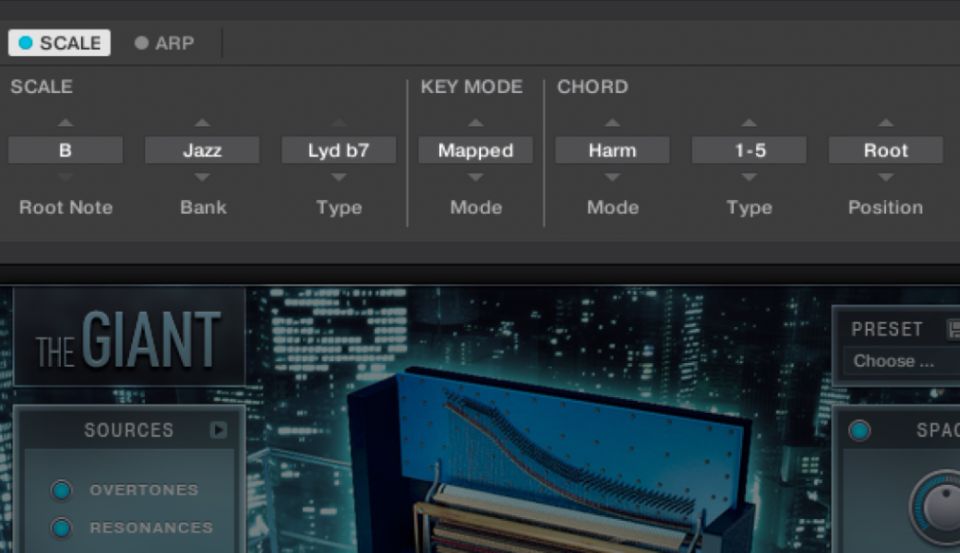
Task: Open the Mapped key mode selector
Action: click(x=476, y=150)
